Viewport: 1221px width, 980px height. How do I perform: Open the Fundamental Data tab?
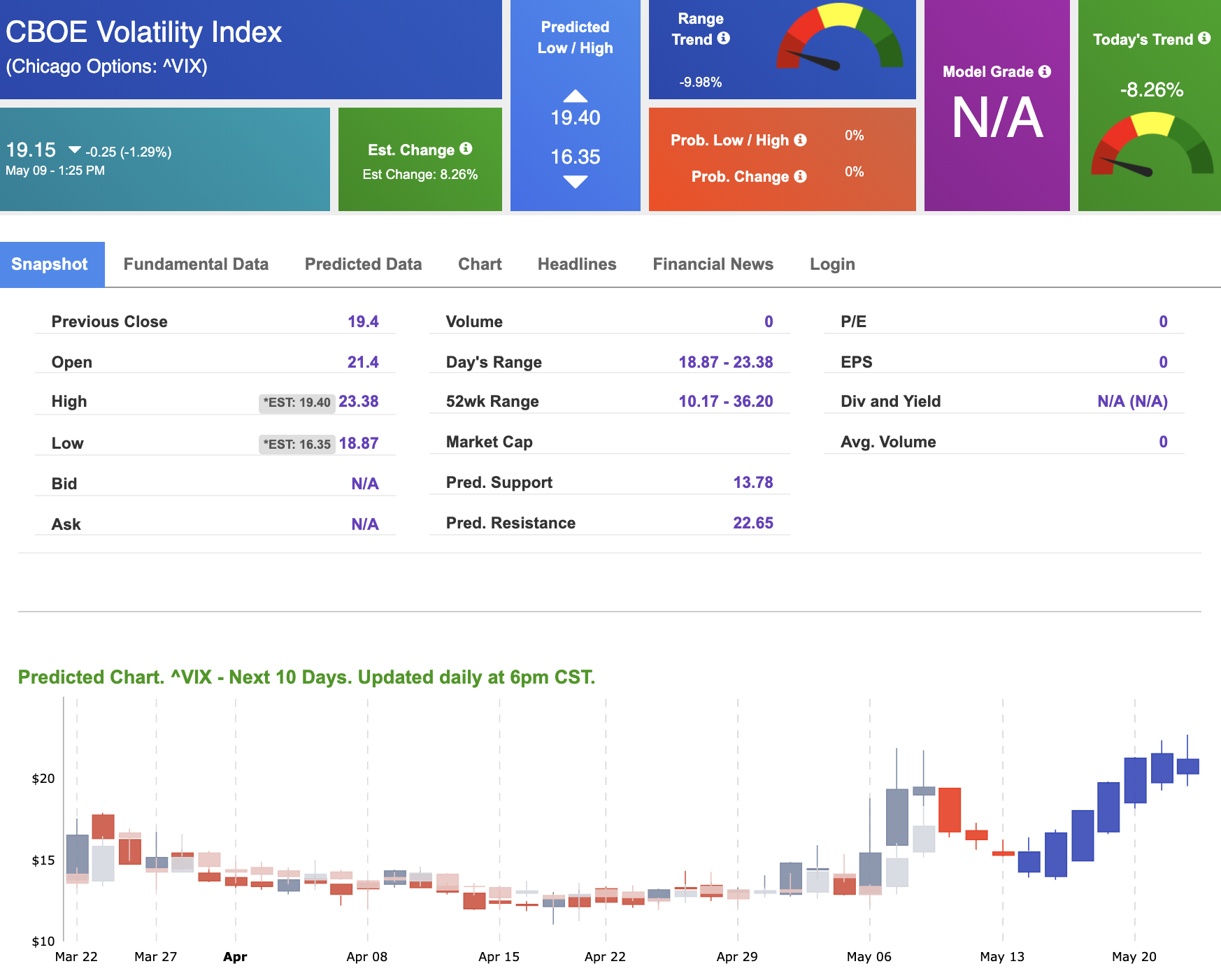coord(196,264)
